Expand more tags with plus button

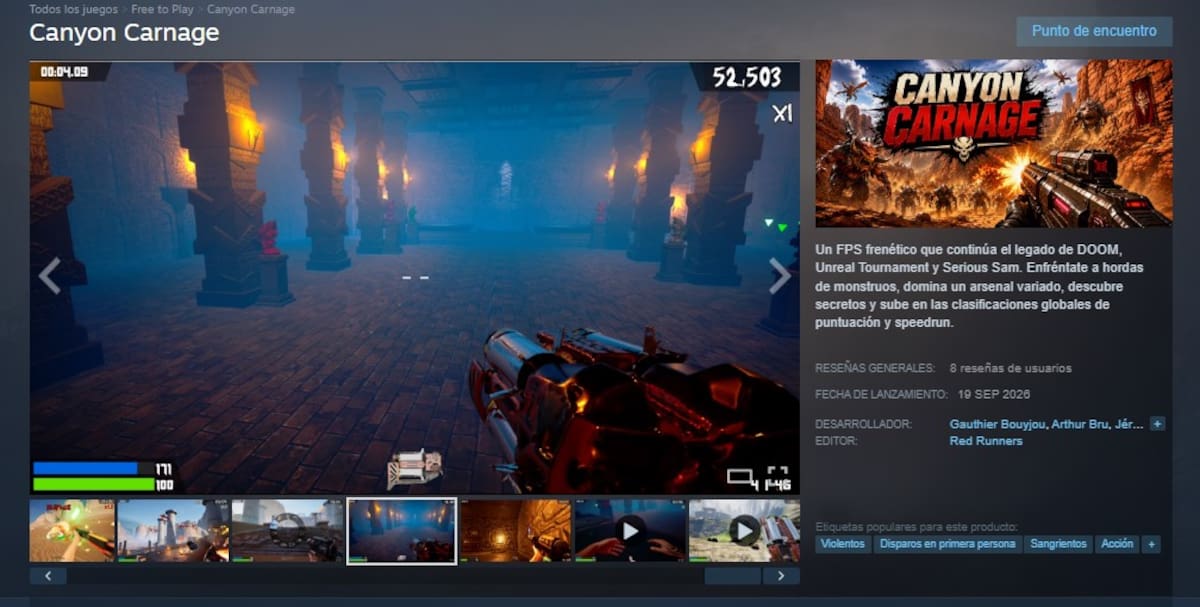tap(1152, 544)
